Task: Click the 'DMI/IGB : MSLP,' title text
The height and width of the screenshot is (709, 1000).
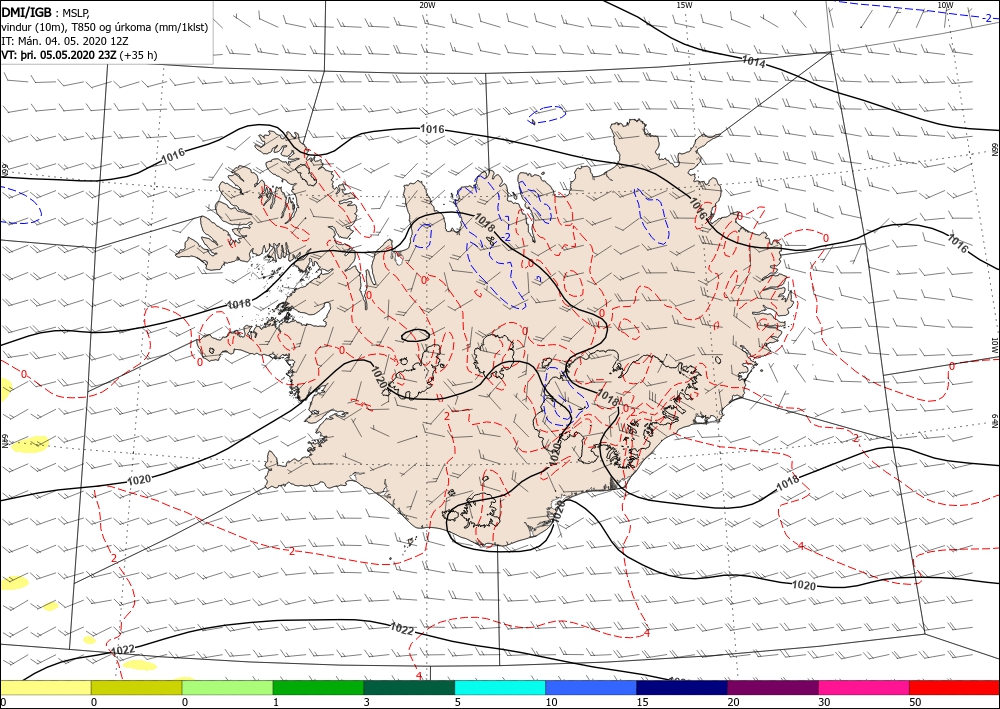Action: [x=46, y=13]
